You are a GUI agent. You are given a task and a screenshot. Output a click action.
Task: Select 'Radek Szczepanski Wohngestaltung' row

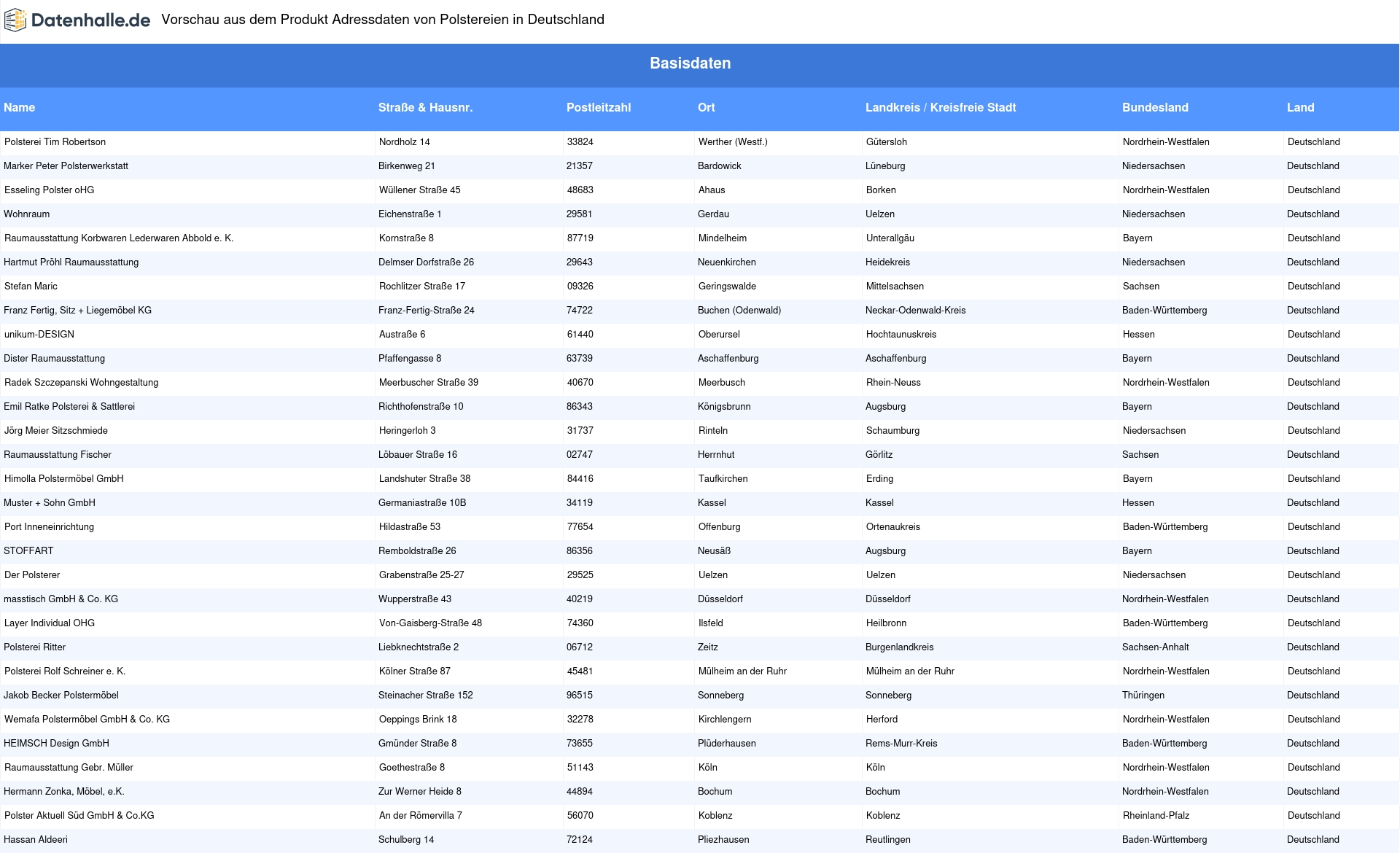point(81,383)
